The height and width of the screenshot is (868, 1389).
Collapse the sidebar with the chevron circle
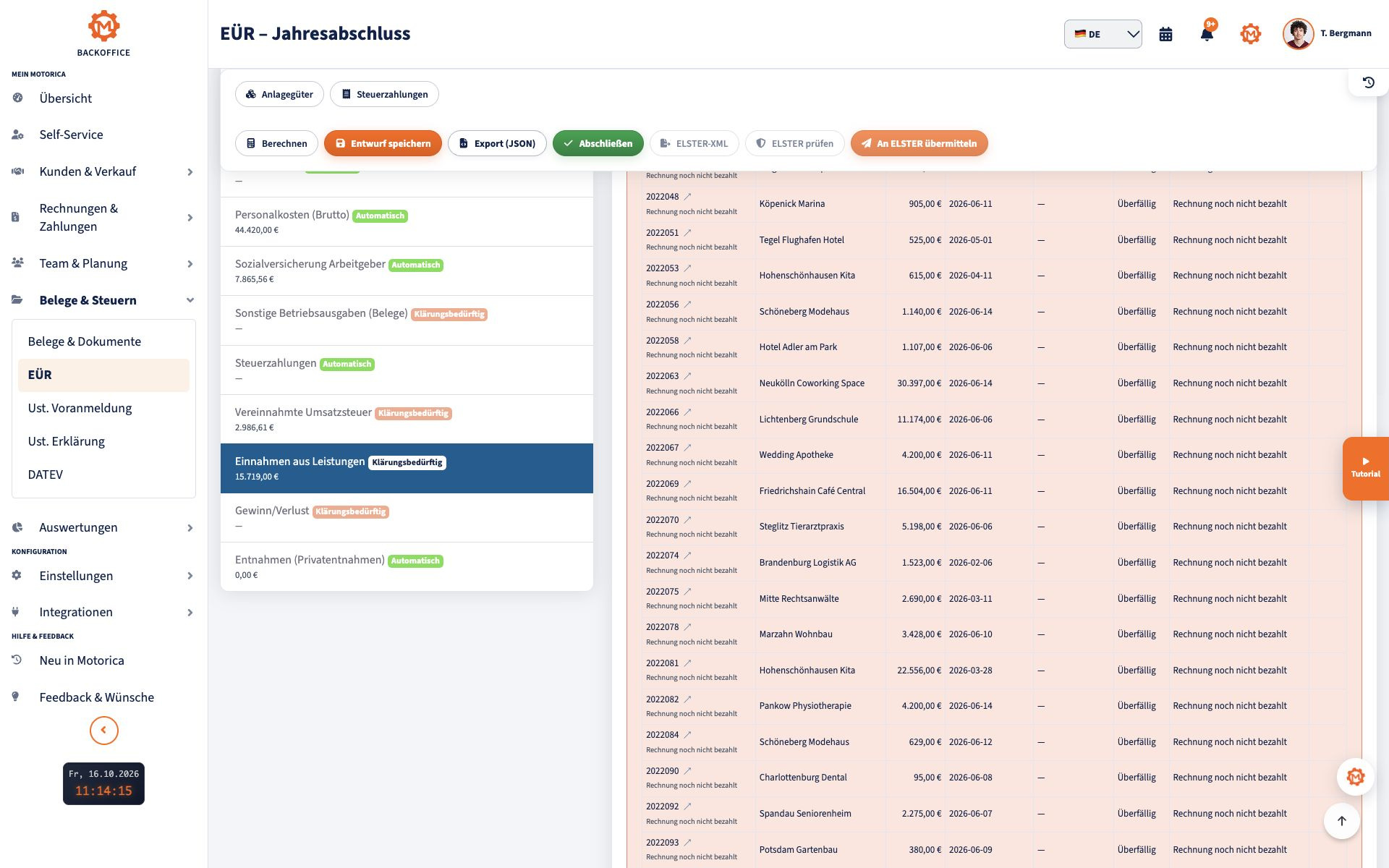click(103, 730)
